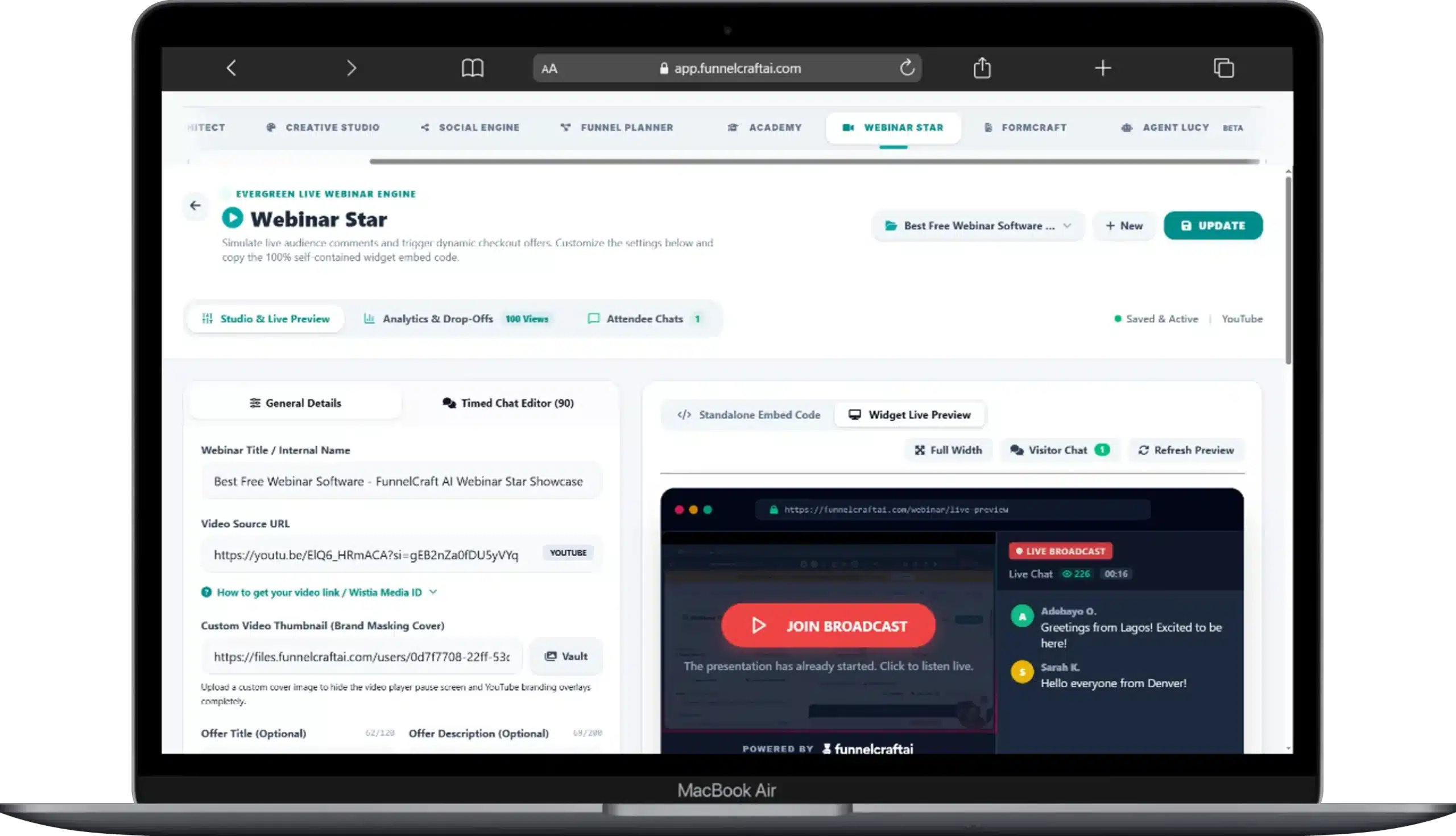Switch to Studio & Live Preview tab

tap(265, 318)
